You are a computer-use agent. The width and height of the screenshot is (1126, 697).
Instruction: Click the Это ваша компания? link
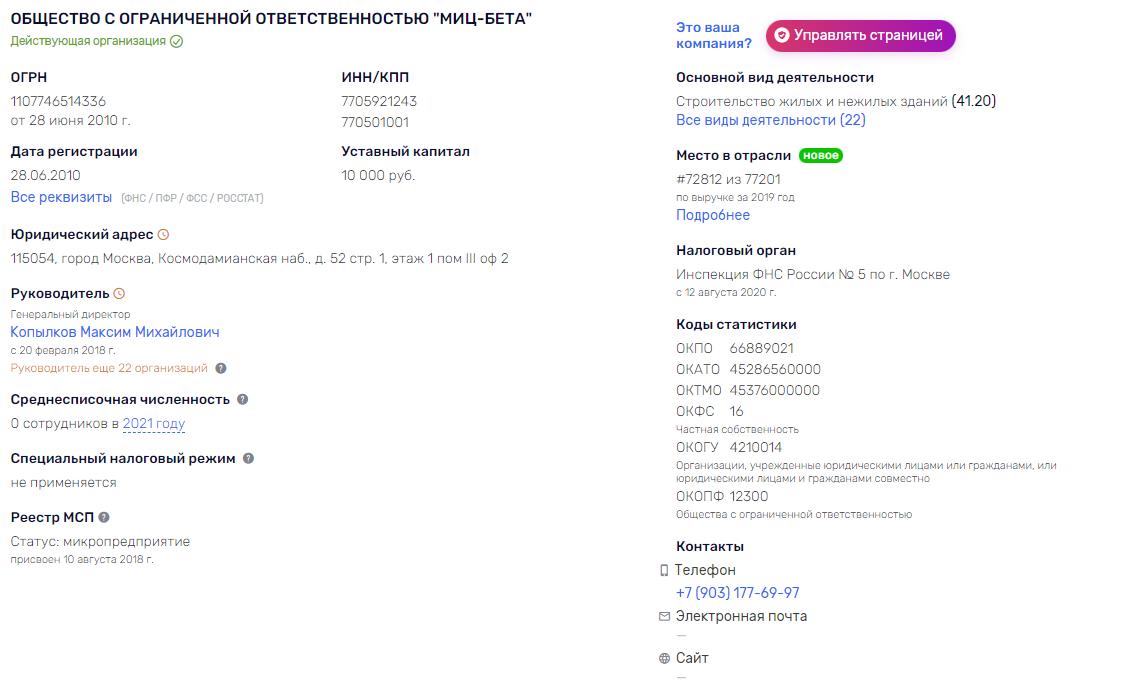coord(713,36)
